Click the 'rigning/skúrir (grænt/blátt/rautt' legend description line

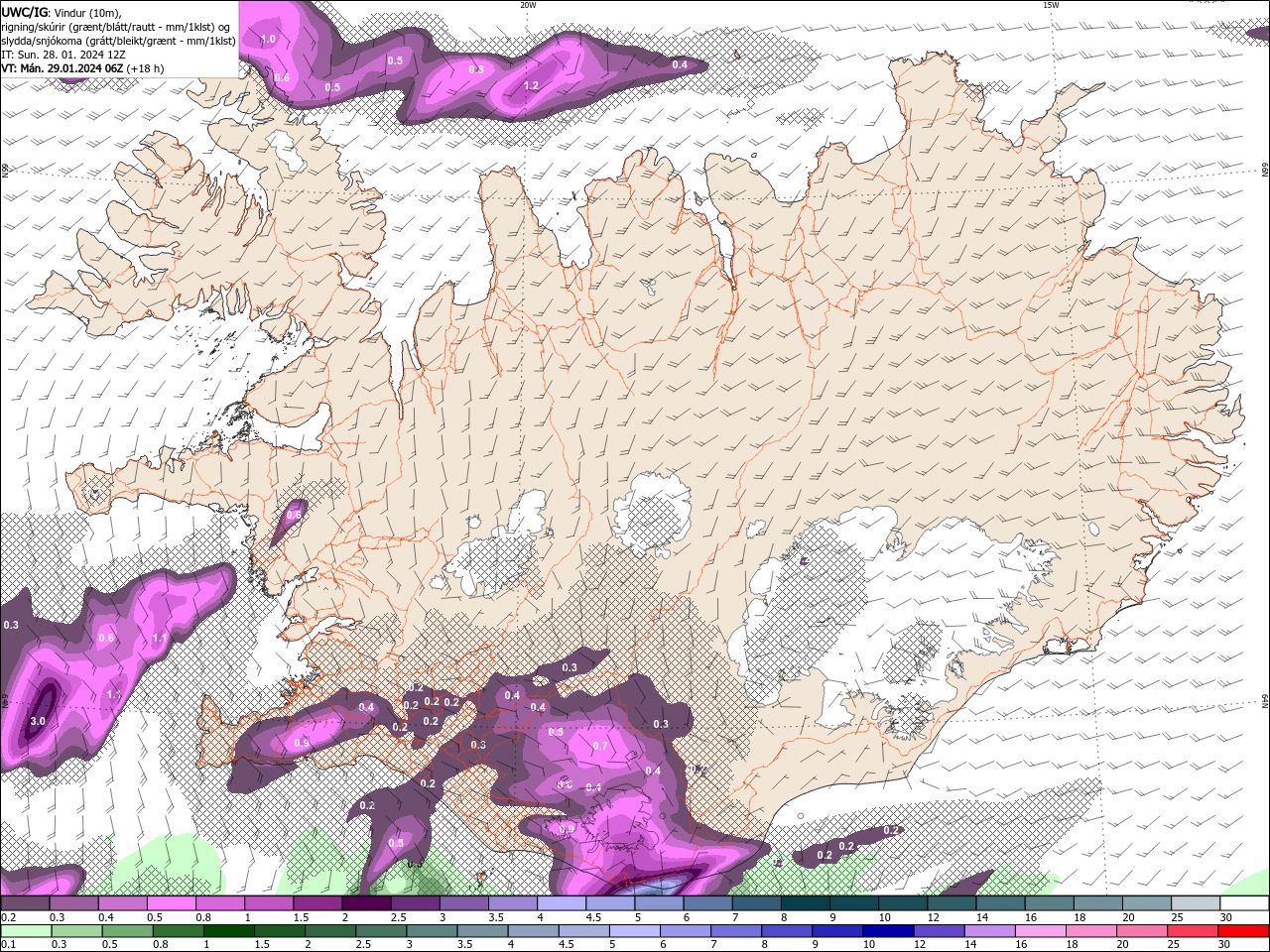(117, 26)
